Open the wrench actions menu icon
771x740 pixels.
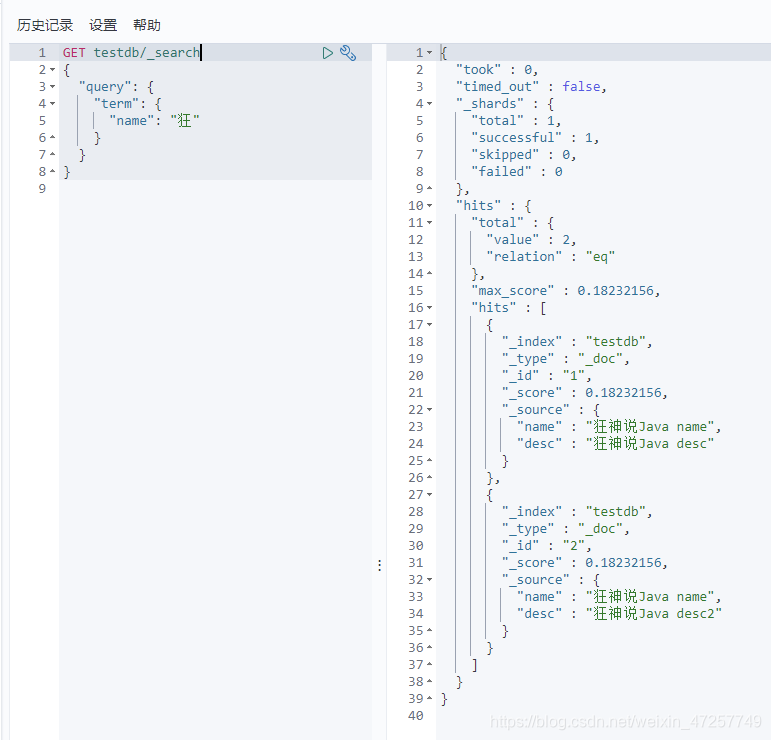(348, 53)
